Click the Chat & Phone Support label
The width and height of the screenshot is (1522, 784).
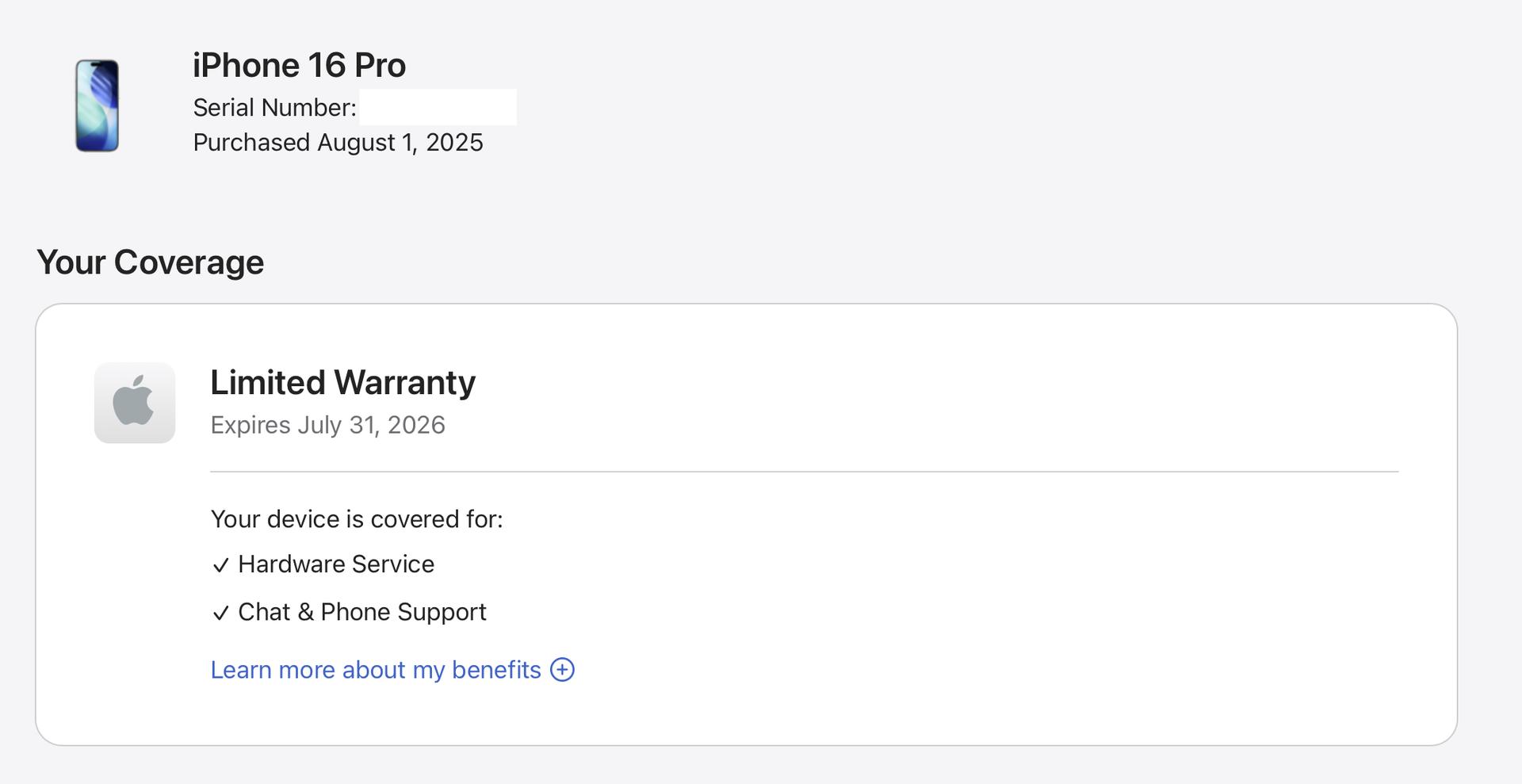pyautogui.click(x=361, y=612)
